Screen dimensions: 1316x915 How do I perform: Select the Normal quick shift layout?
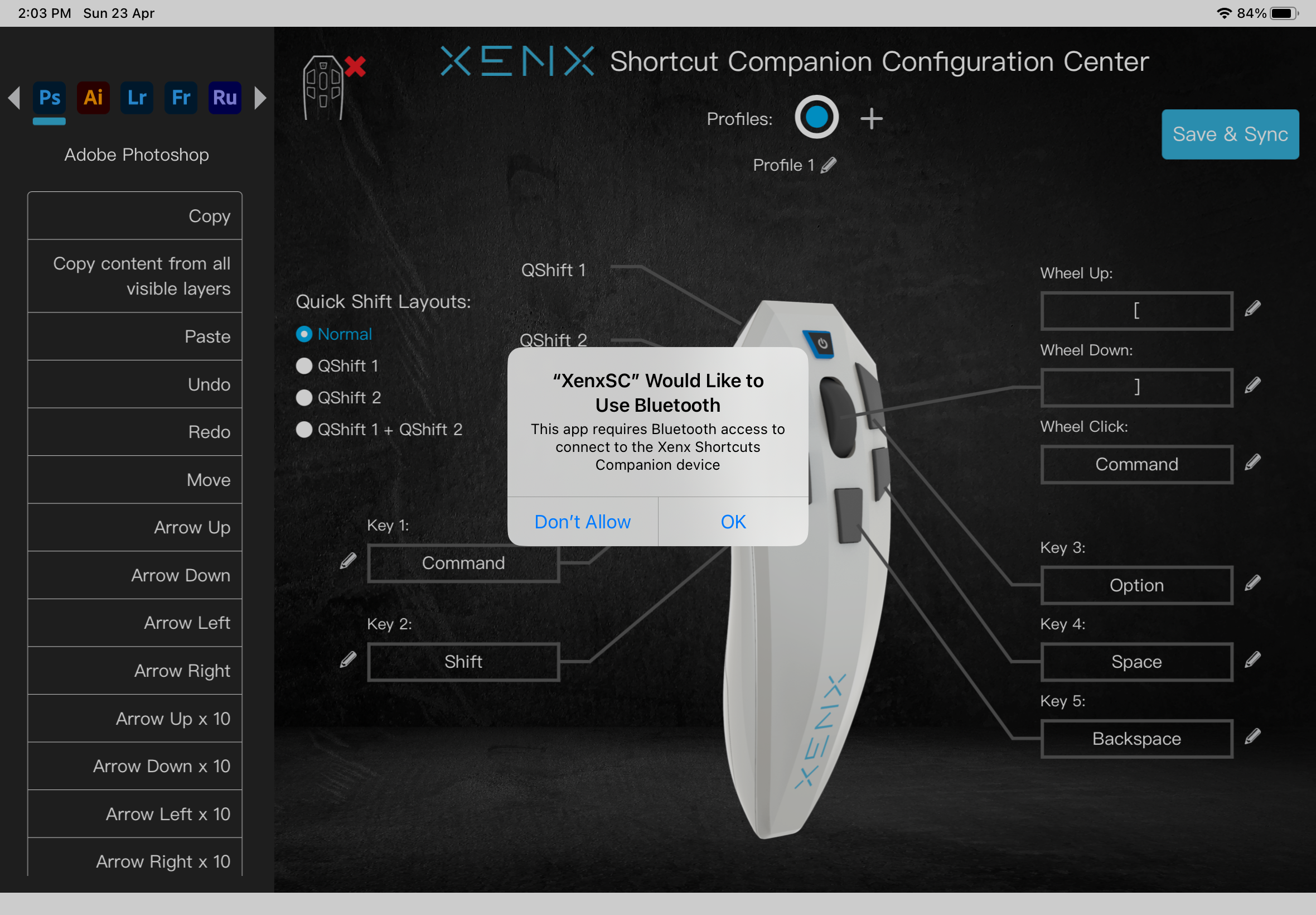[x=334, y=334]
